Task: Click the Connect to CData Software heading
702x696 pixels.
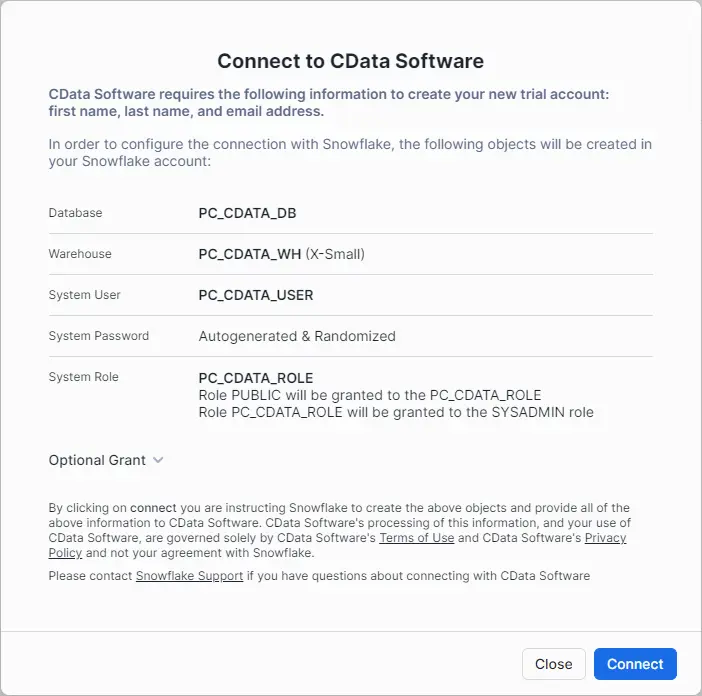Action: pos(350,61)
